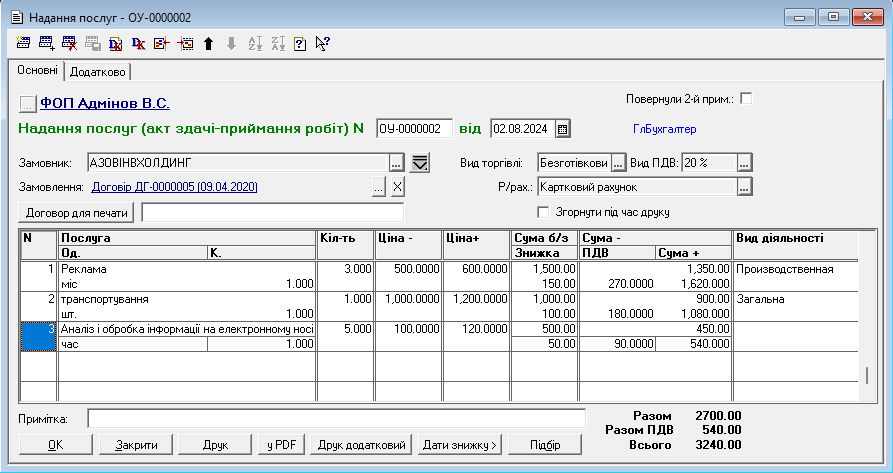
Task: Click the 'Примітка' text field
Action: pos(336,418)
